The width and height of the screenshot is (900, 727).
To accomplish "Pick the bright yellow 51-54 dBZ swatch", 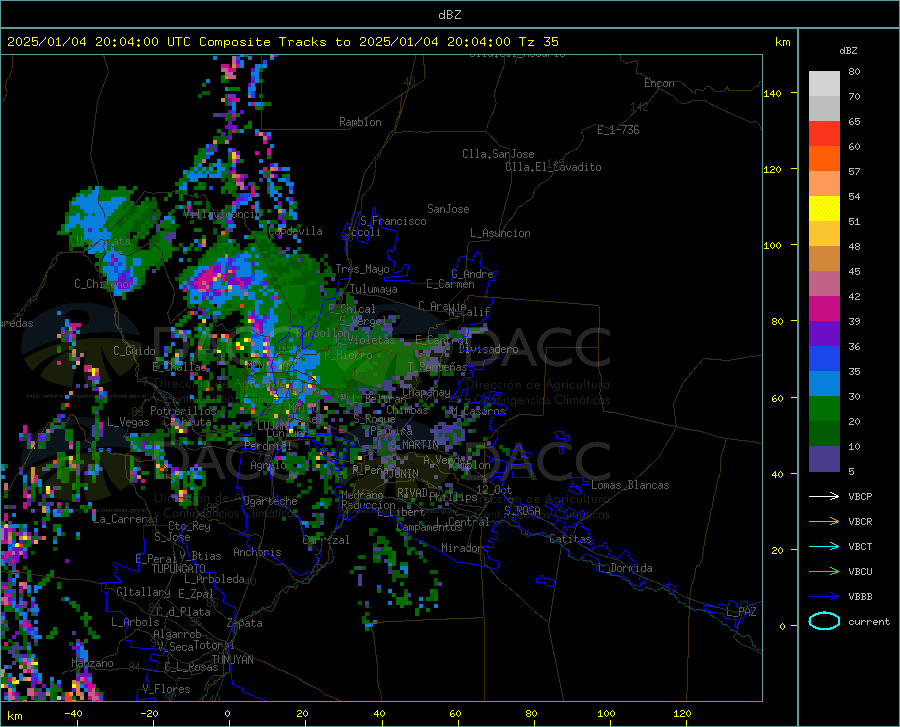I will point(824,209).
